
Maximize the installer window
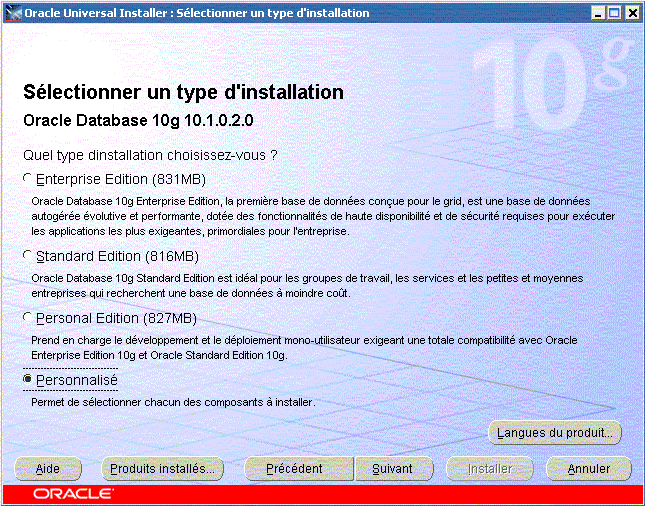(x=614, y=13)
